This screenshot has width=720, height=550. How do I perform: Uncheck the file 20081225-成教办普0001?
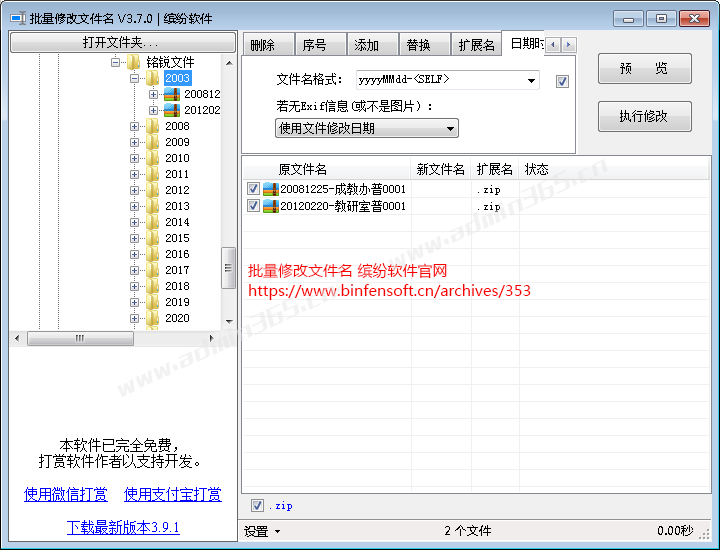253,189
